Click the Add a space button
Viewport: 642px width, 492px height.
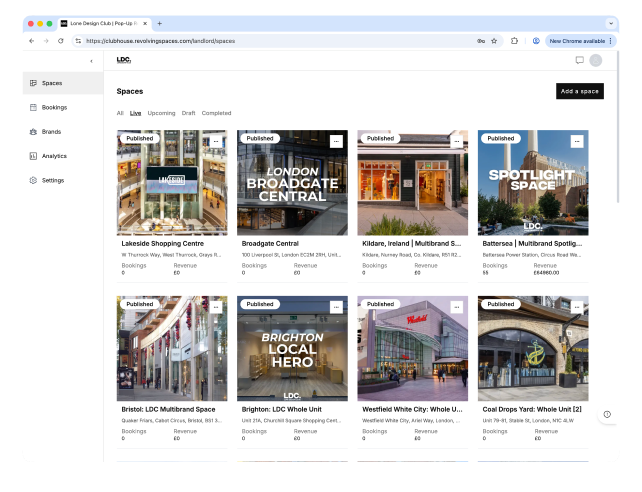pyautogui.click(x=580, y=91)
